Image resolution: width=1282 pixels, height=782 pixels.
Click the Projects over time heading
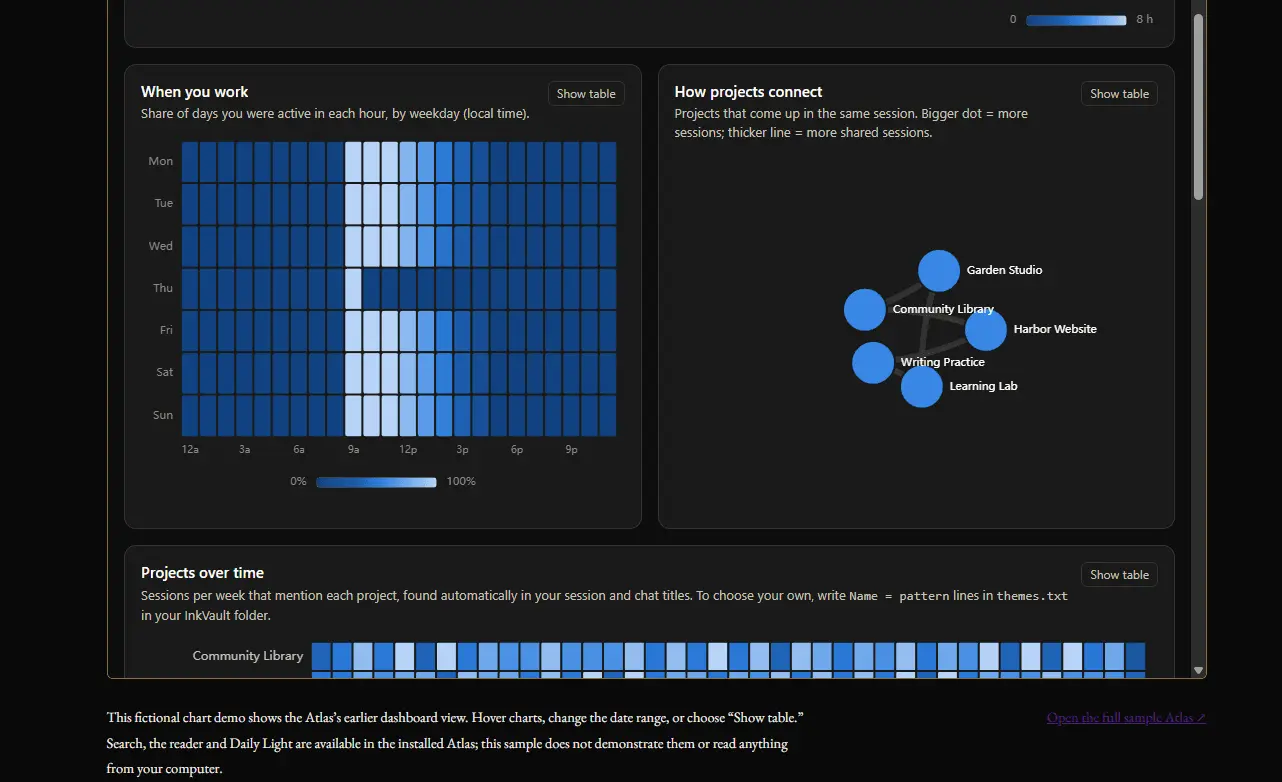coord(202,573)
